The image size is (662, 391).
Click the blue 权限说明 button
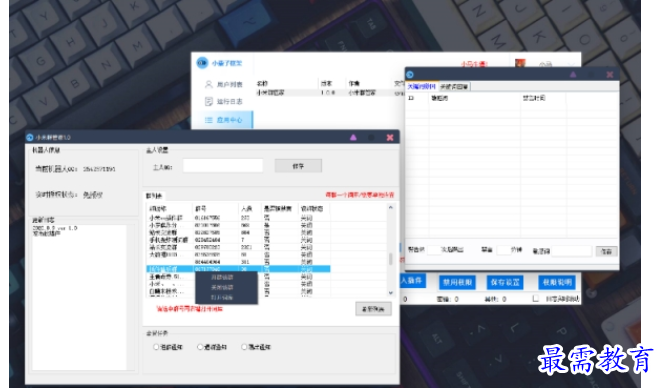(557, 282)
